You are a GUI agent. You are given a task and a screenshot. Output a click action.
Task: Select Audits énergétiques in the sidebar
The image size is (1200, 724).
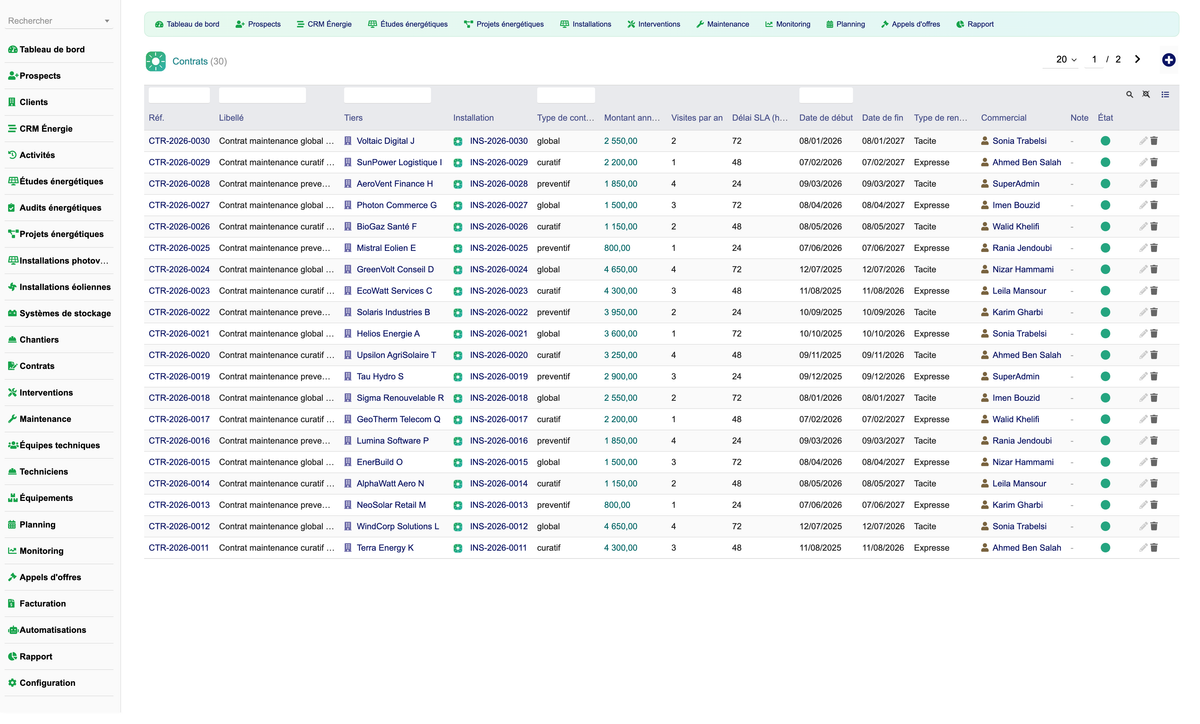click(60, 208)
